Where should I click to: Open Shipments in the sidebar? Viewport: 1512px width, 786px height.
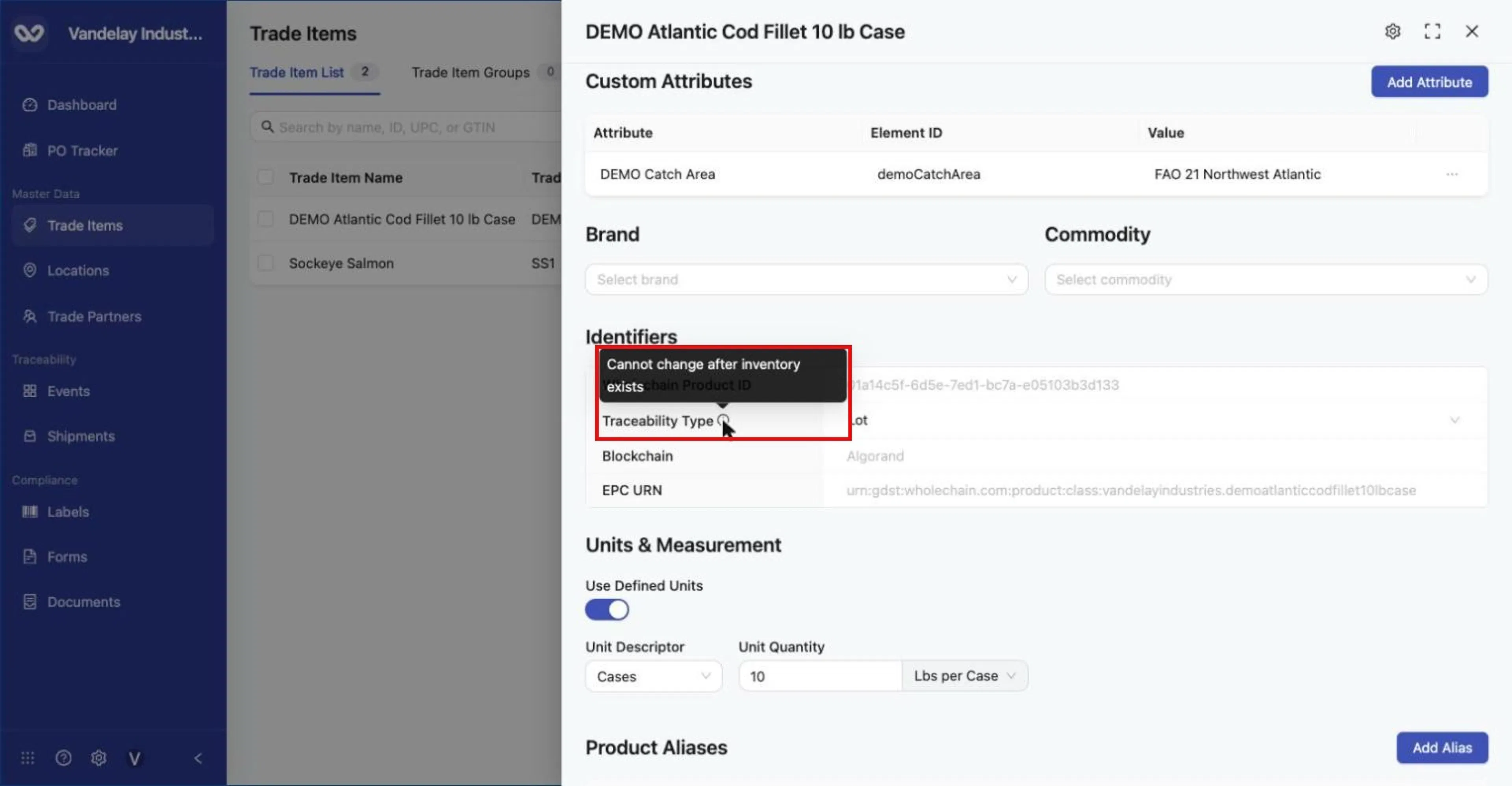point(80,436)
